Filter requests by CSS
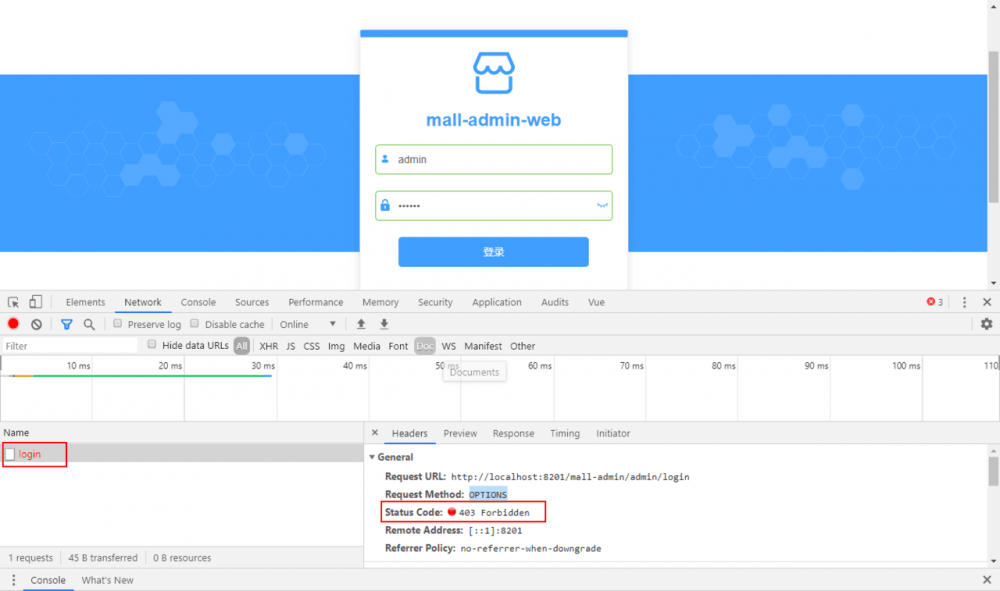The height and width of the screenshot is (591, 1000). (x=311, y=346)
